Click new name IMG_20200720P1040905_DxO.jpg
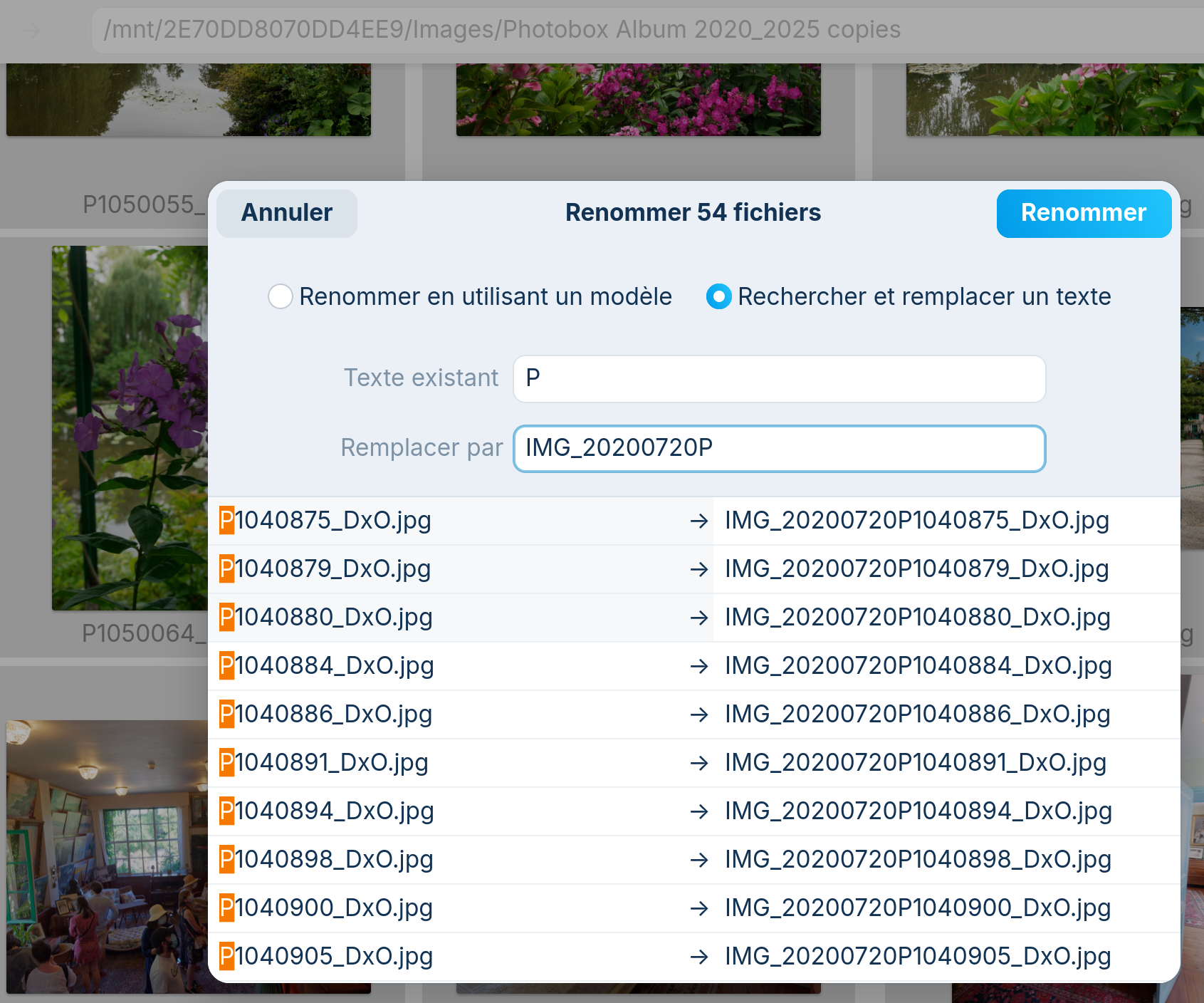Image resolution: width=1204 pixels, height=1003 pixels. pyautogui.click(x=917, y=957)
